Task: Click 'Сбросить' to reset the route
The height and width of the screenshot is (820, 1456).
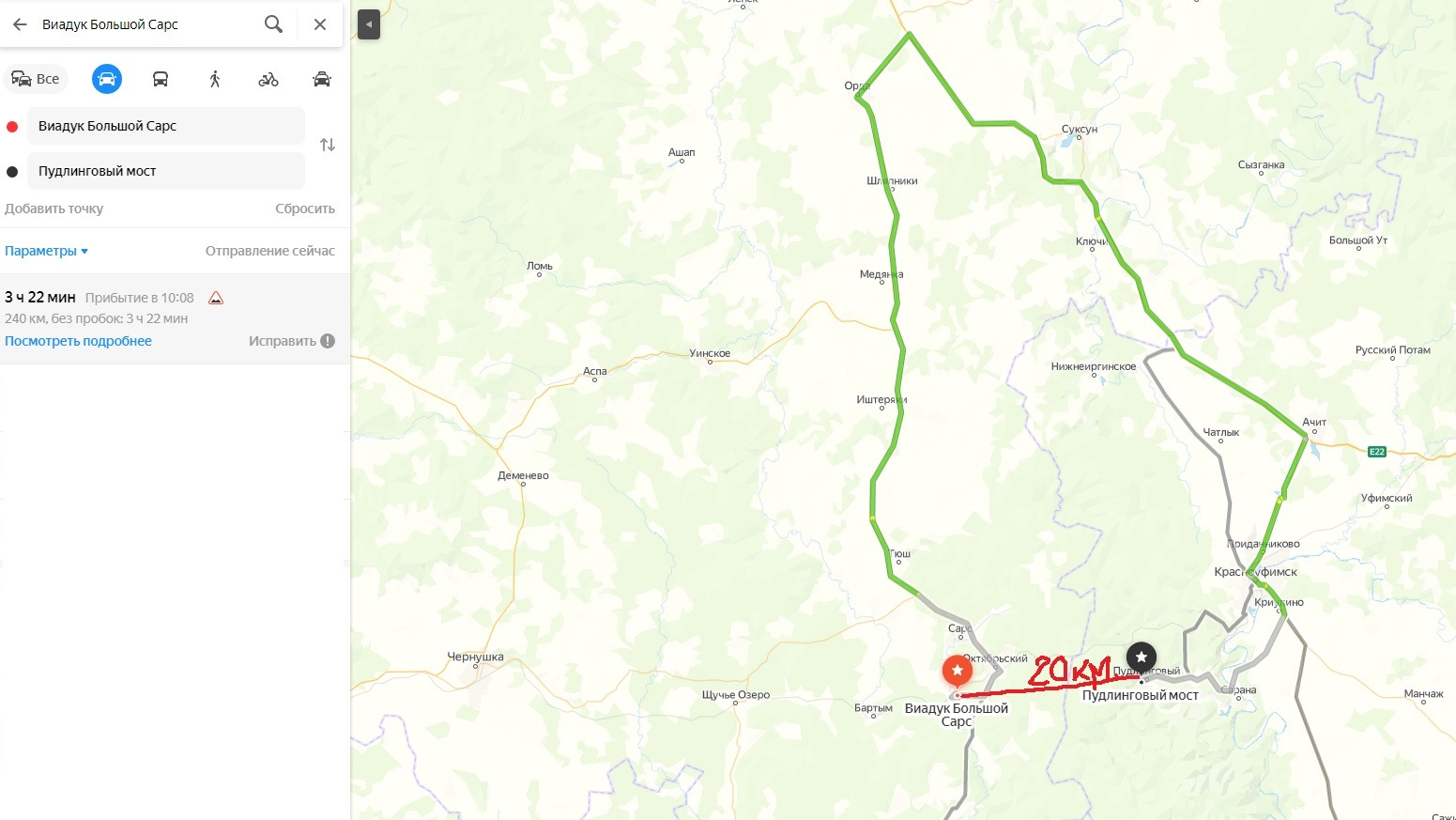Action: pos(305,209)
